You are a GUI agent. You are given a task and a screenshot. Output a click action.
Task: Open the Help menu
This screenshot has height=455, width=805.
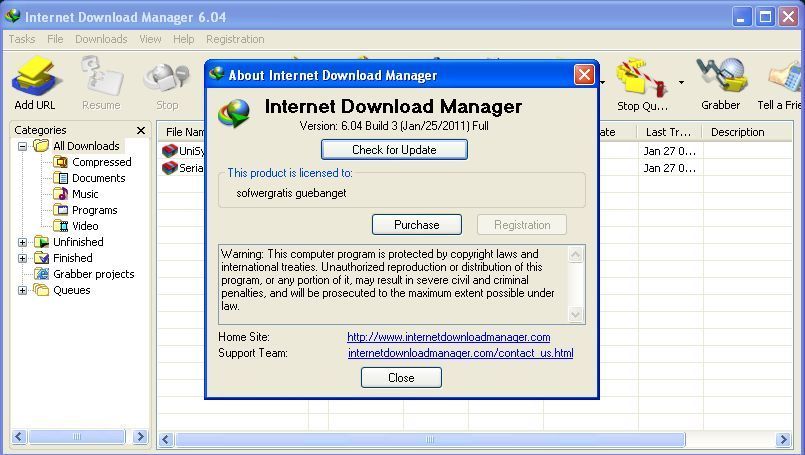(x=183, y=39)
